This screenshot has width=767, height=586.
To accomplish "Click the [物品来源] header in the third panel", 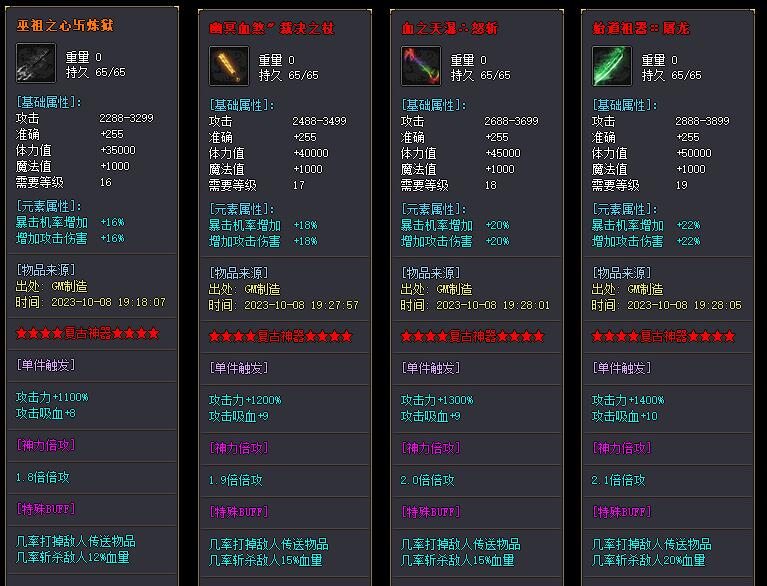I will [x=433, y=273].
